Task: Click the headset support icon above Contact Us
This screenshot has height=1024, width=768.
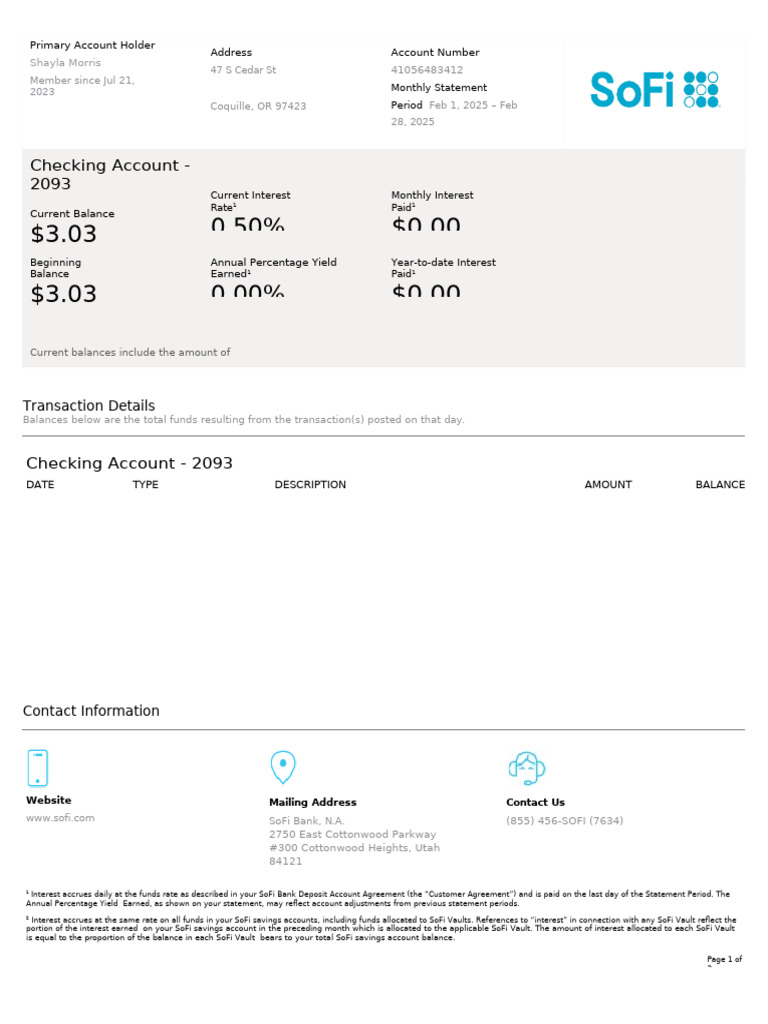Action: 526,768
